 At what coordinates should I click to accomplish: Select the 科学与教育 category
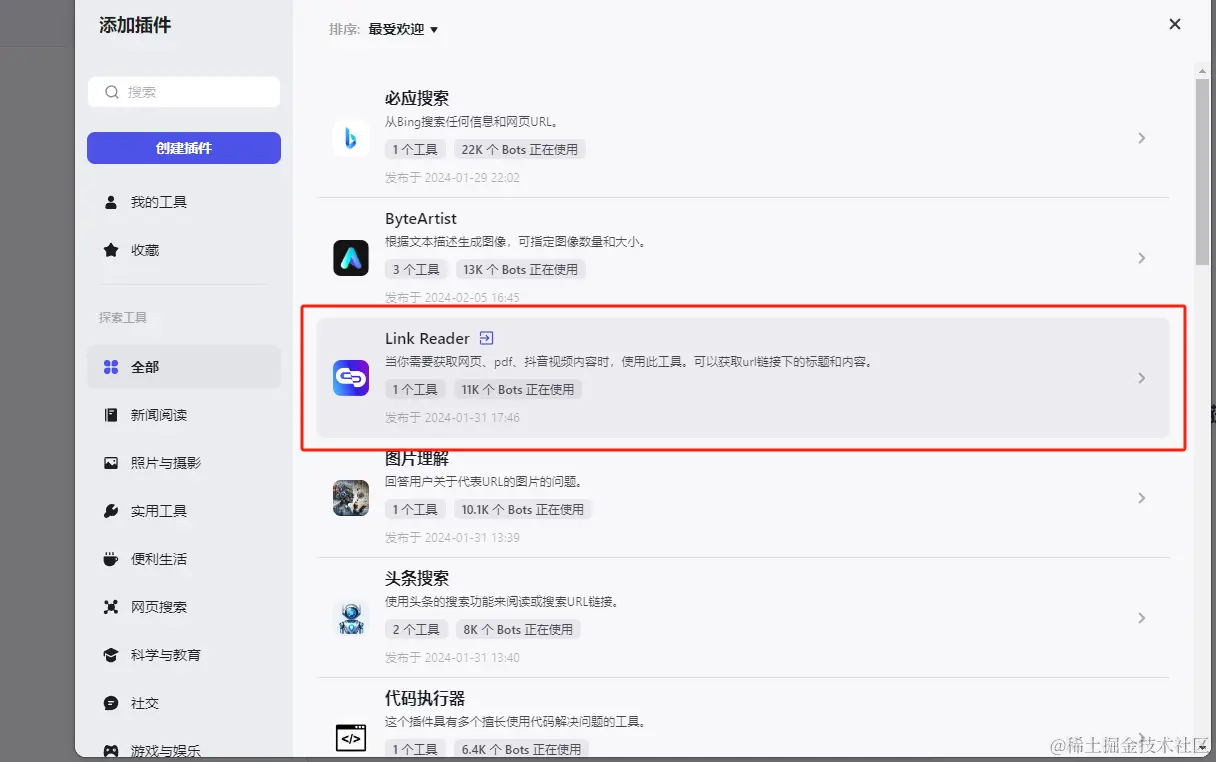184,655
